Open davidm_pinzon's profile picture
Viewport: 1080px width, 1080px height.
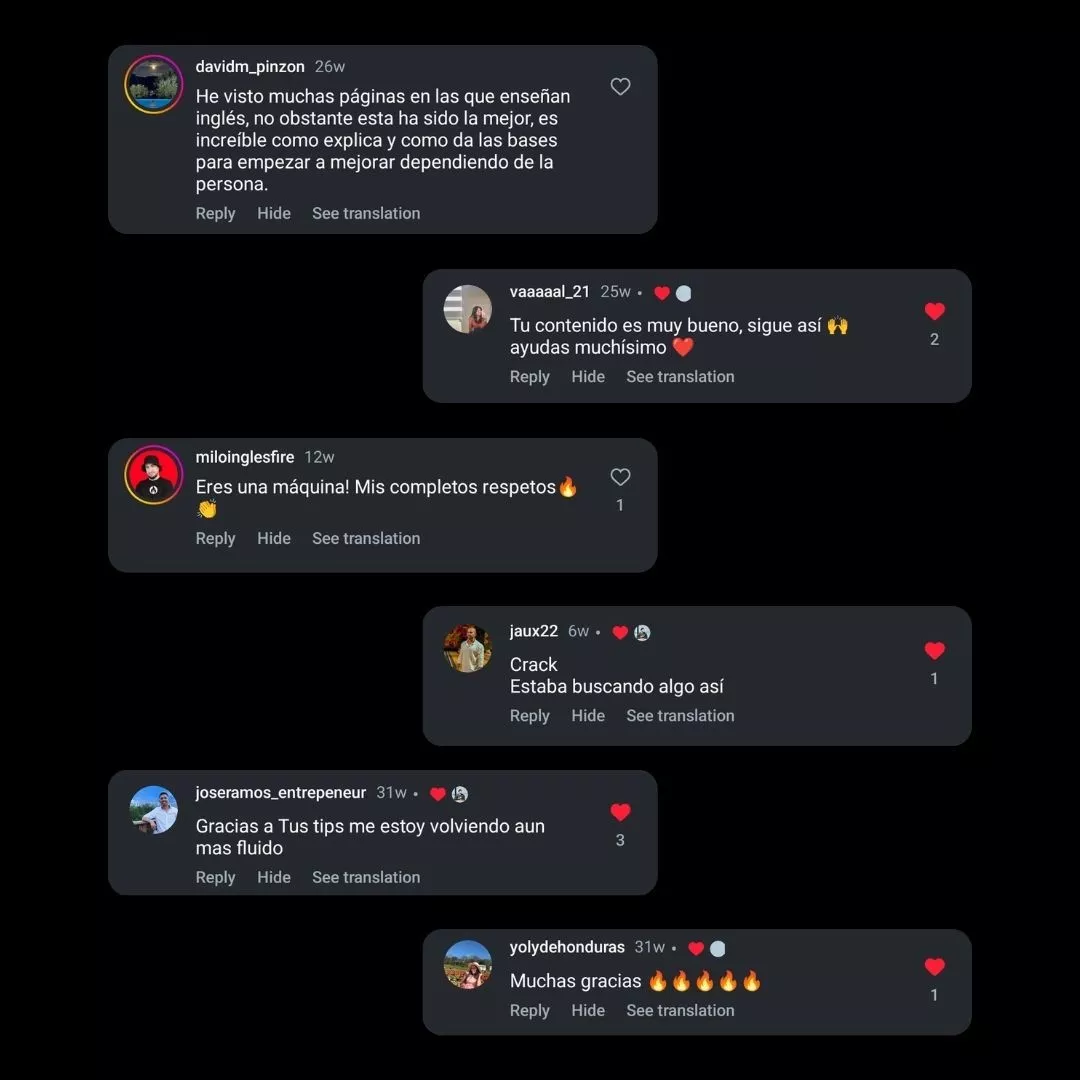point(154,84)
